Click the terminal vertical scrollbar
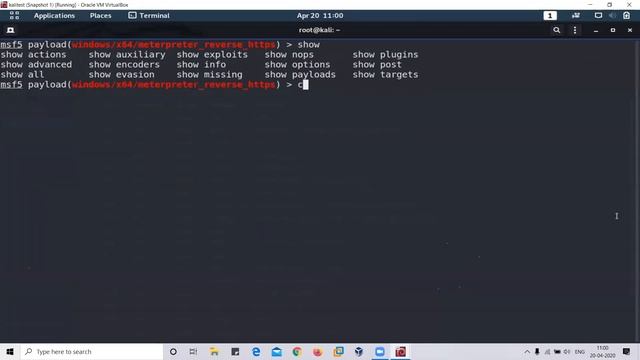This screenshot has height=360, width=640. (637, 190)
